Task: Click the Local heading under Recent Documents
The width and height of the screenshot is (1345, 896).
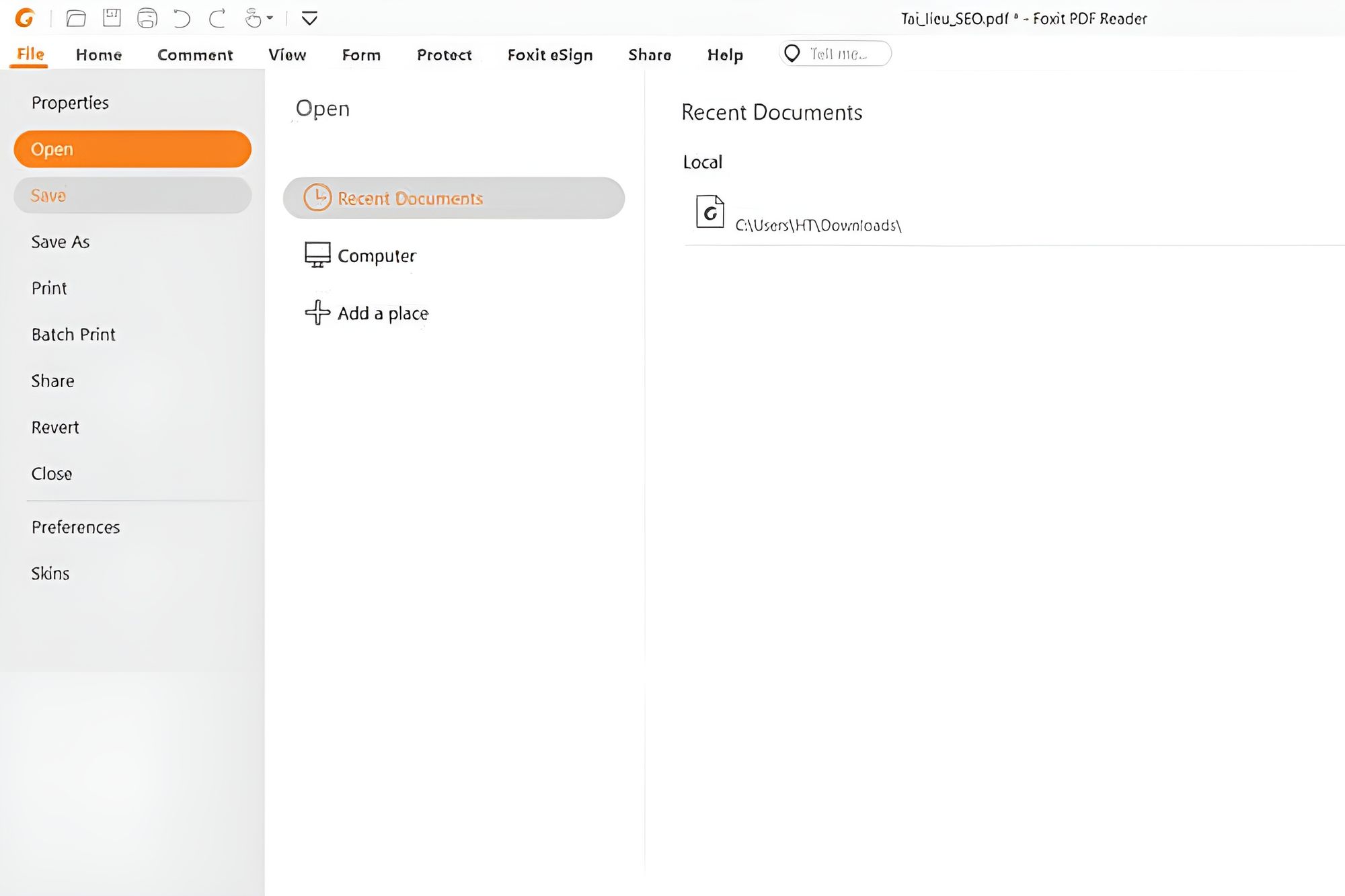Action: click(x=702, y=162)
